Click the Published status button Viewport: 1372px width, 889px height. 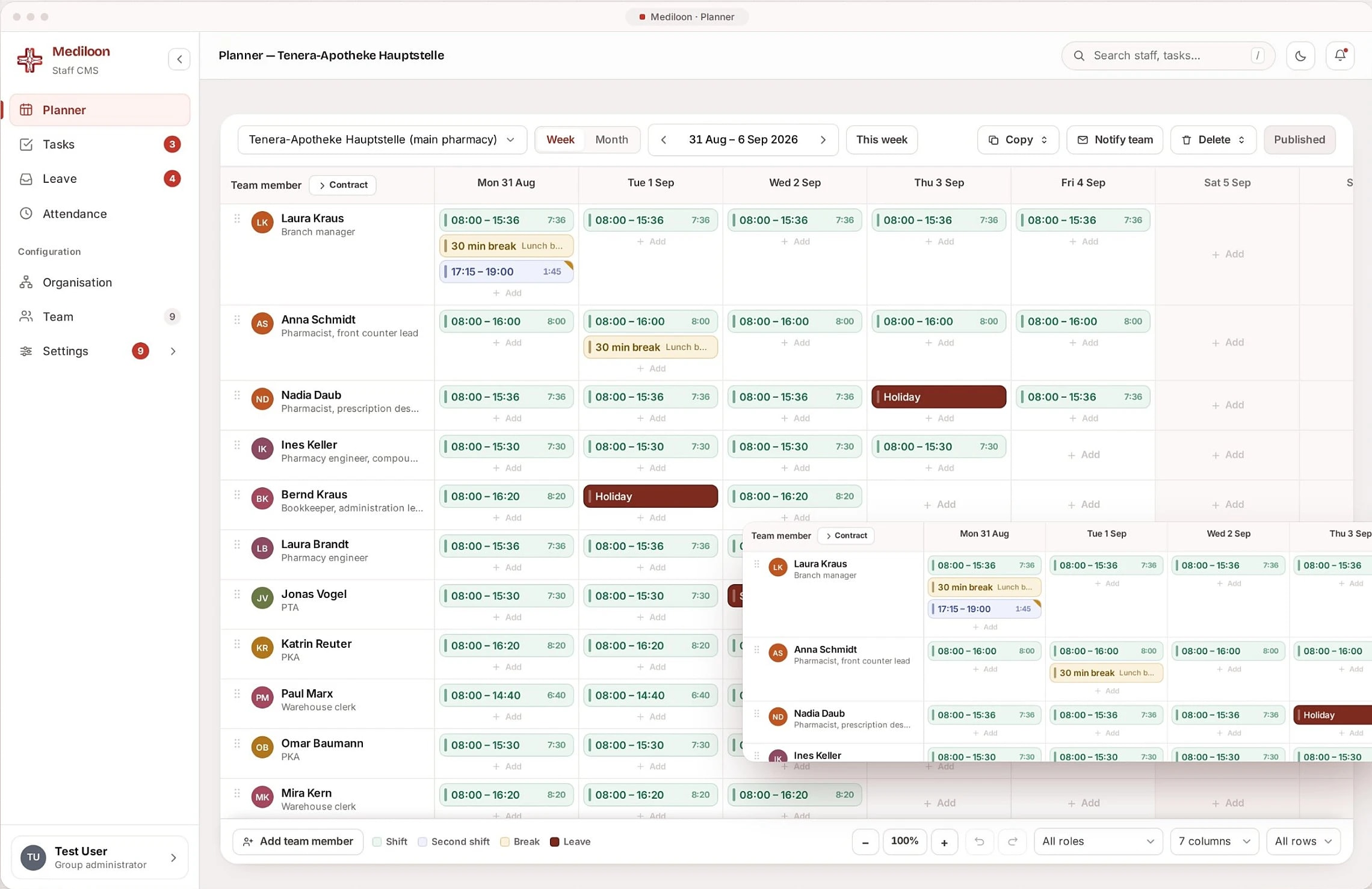[1299, 140]
